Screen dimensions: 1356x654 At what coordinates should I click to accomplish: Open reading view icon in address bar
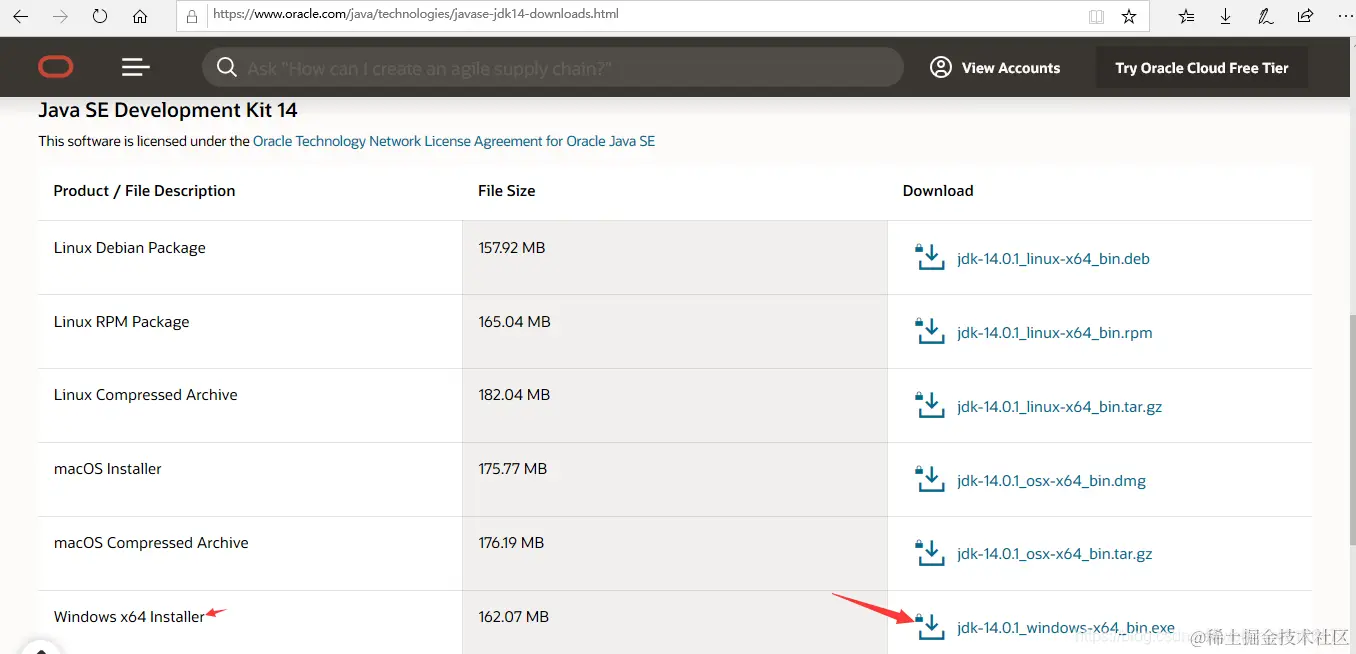pos(1097,16)
